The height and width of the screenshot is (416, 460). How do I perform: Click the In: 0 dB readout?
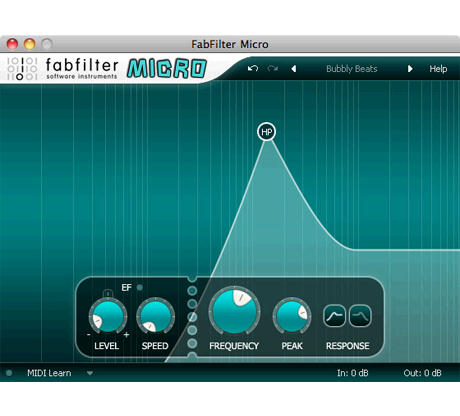pos(353,373)
